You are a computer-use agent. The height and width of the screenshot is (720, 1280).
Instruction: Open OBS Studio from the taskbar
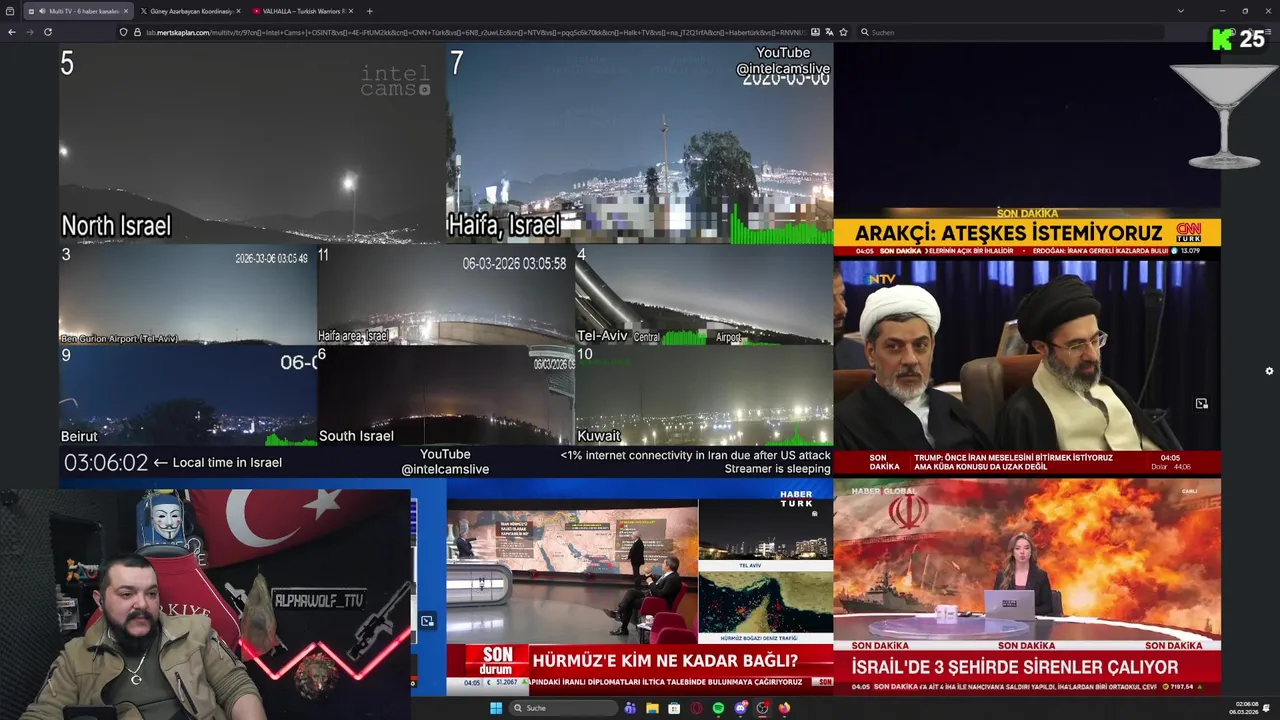click(763, 708)
